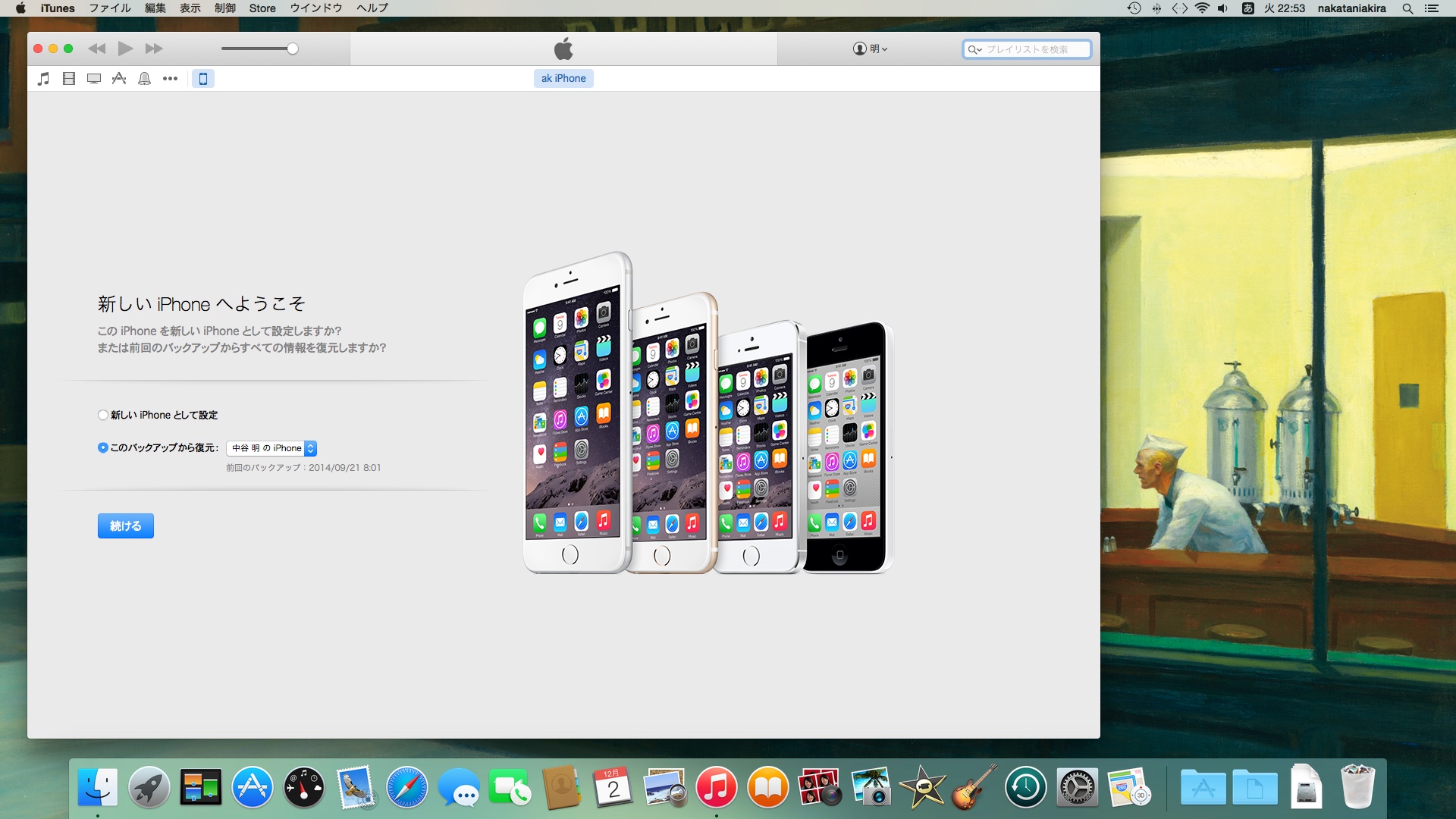Select 新しい iPhone として設定 radio button

(103, 415)
